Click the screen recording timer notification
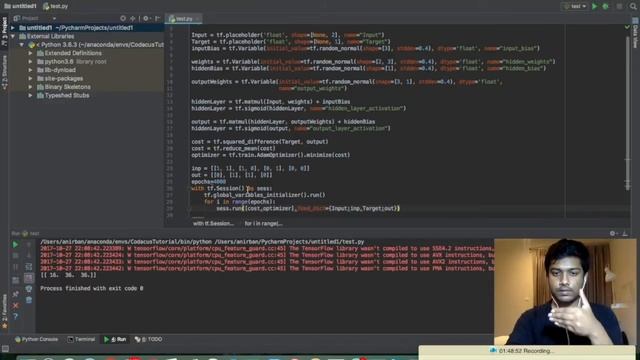Image resolution: width=640 pixels, height=360 pixels. 527,351
